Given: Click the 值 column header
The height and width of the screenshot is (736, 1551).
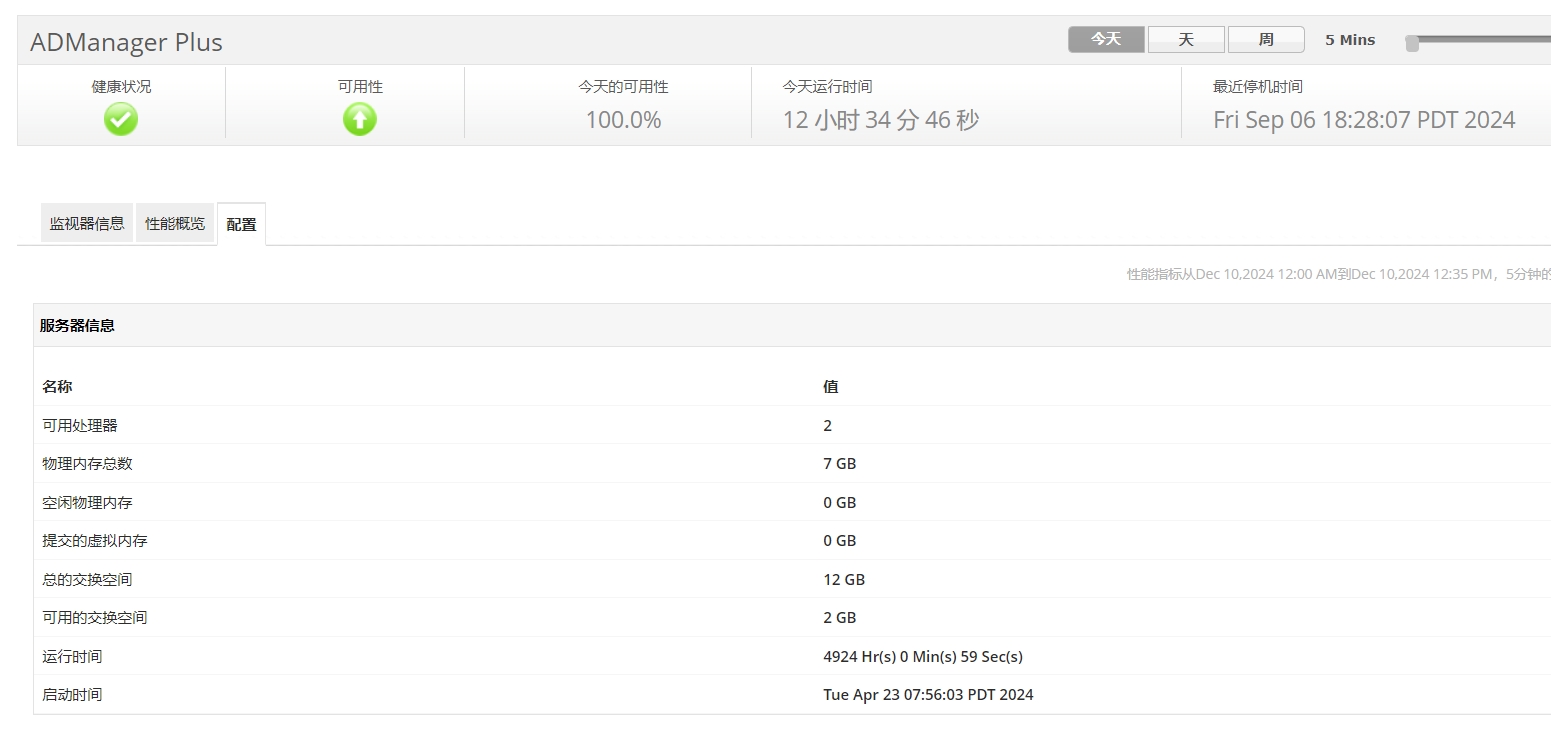Looking at the screenshot, I should tap(831, 387).
